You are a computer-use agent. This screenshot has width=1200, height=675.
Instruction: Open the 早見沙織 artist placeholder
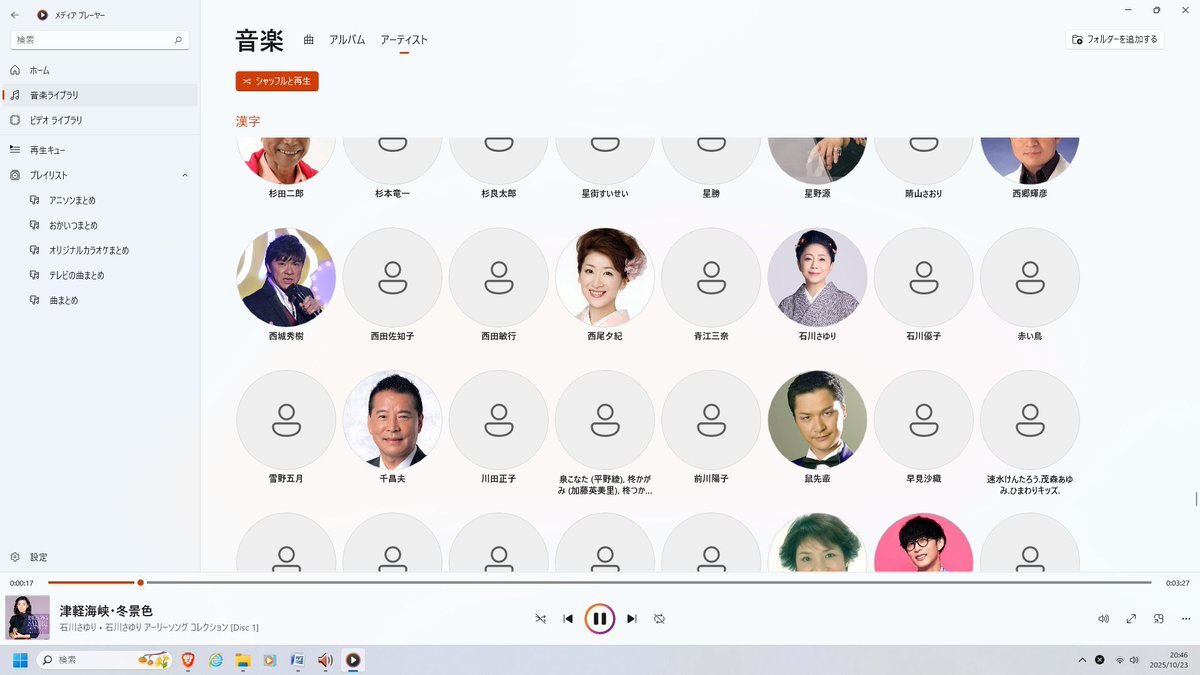click(x=923, y=420)
